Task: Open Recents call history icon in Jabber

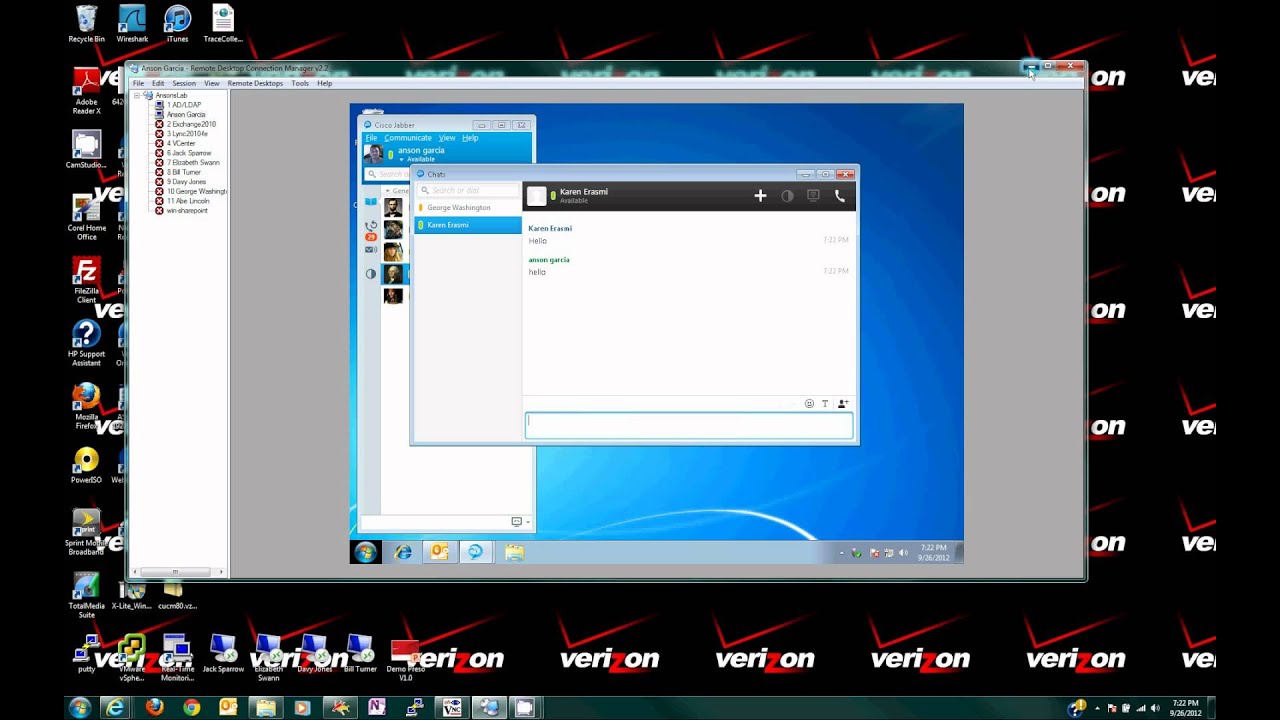Action: (371, 226)
